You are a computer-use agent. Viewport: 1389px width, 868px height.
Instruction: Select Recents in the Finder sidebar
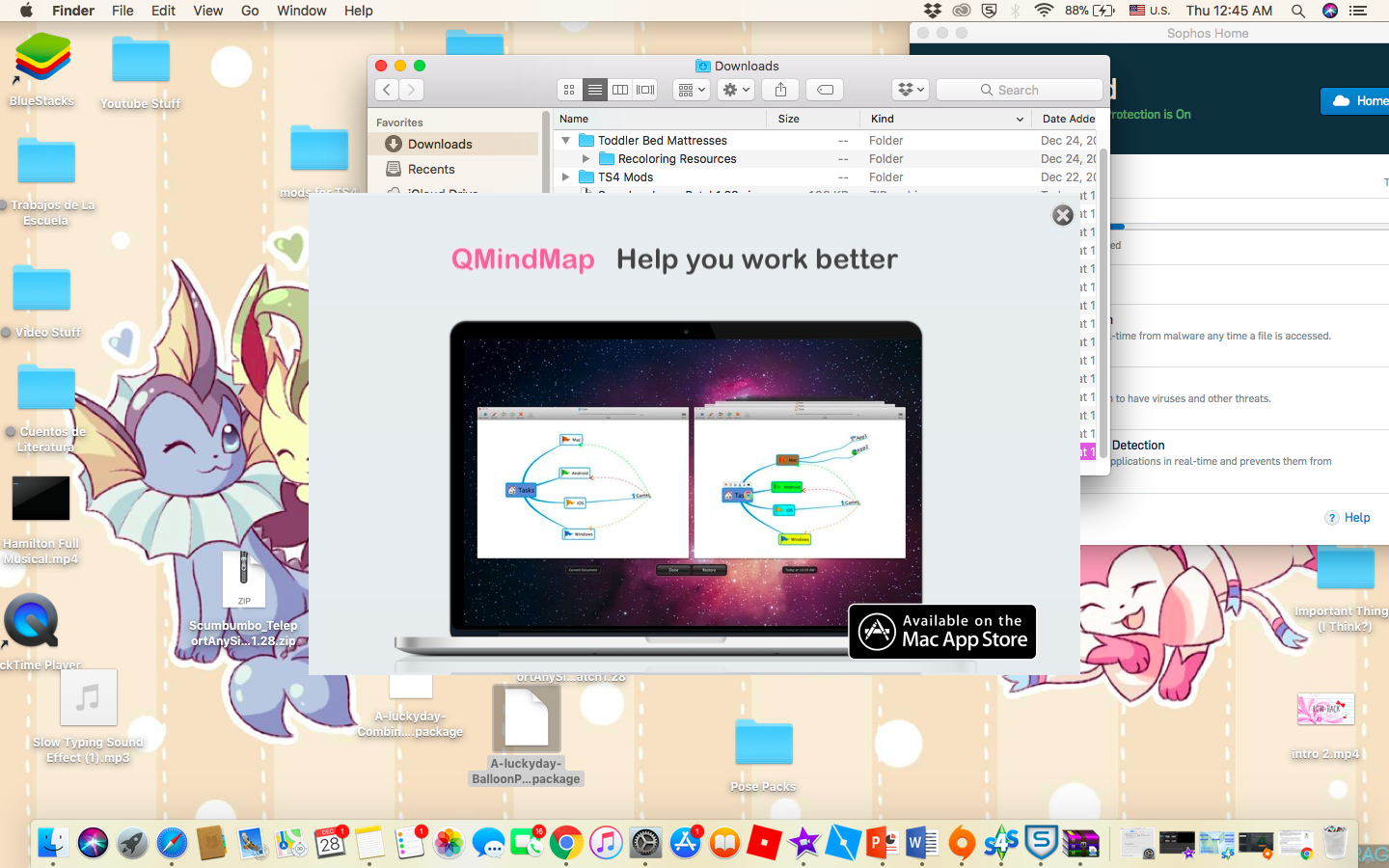453,169
